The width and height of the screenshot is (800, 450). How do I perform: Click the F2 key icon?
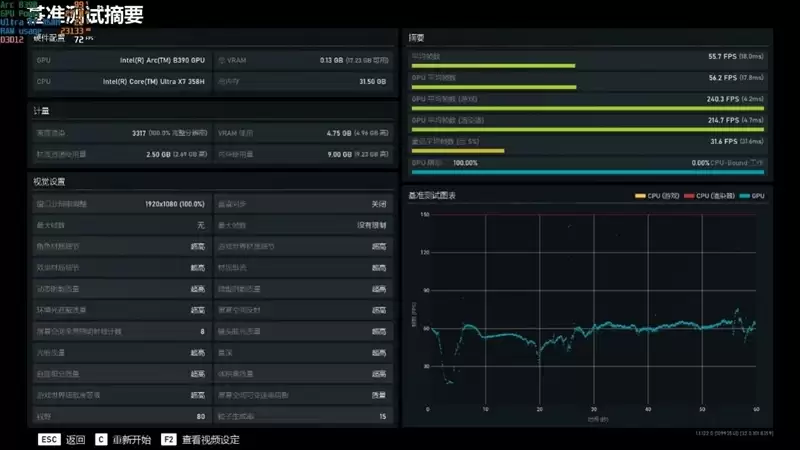(x=169, y=439)
